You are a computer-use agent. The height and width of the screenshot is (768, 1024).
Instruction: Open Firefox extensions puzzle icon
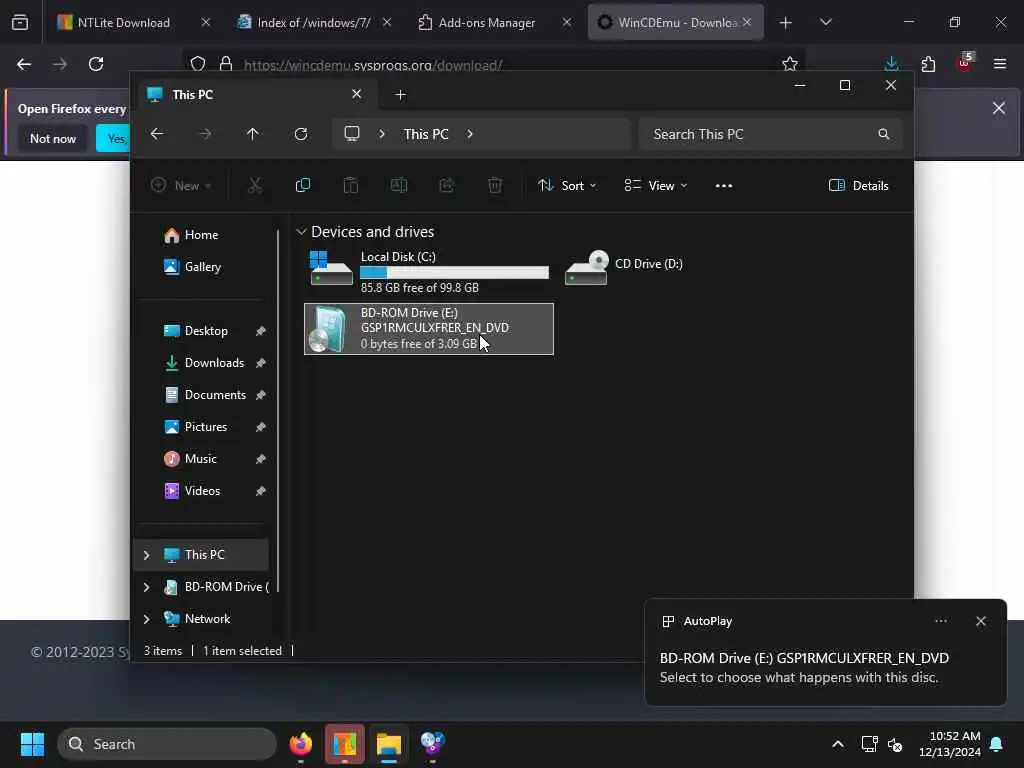pos(928,64)
